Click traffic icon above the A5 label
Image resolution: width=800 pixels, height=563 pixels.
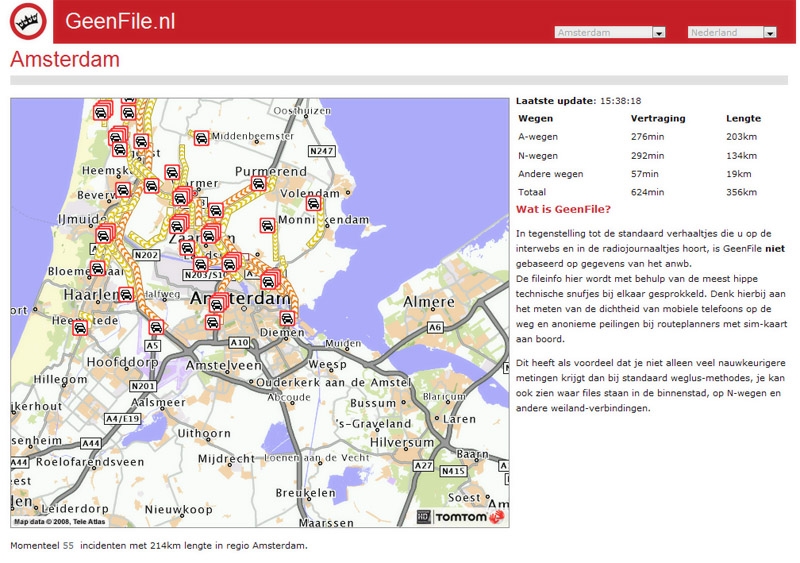point(156,327)
